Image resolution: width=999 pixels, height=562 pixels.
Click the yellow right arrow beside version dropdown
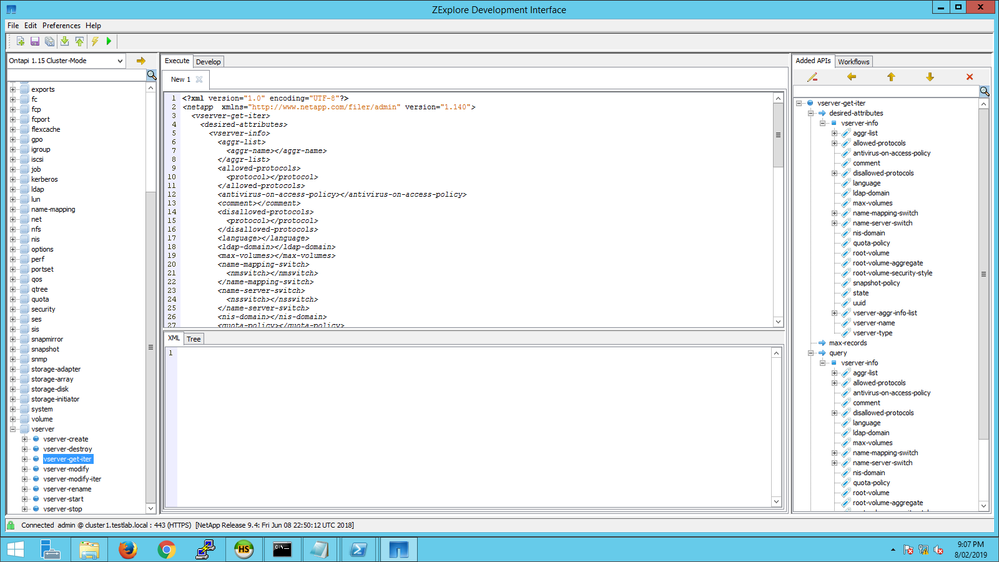click(x=141, y=61)
